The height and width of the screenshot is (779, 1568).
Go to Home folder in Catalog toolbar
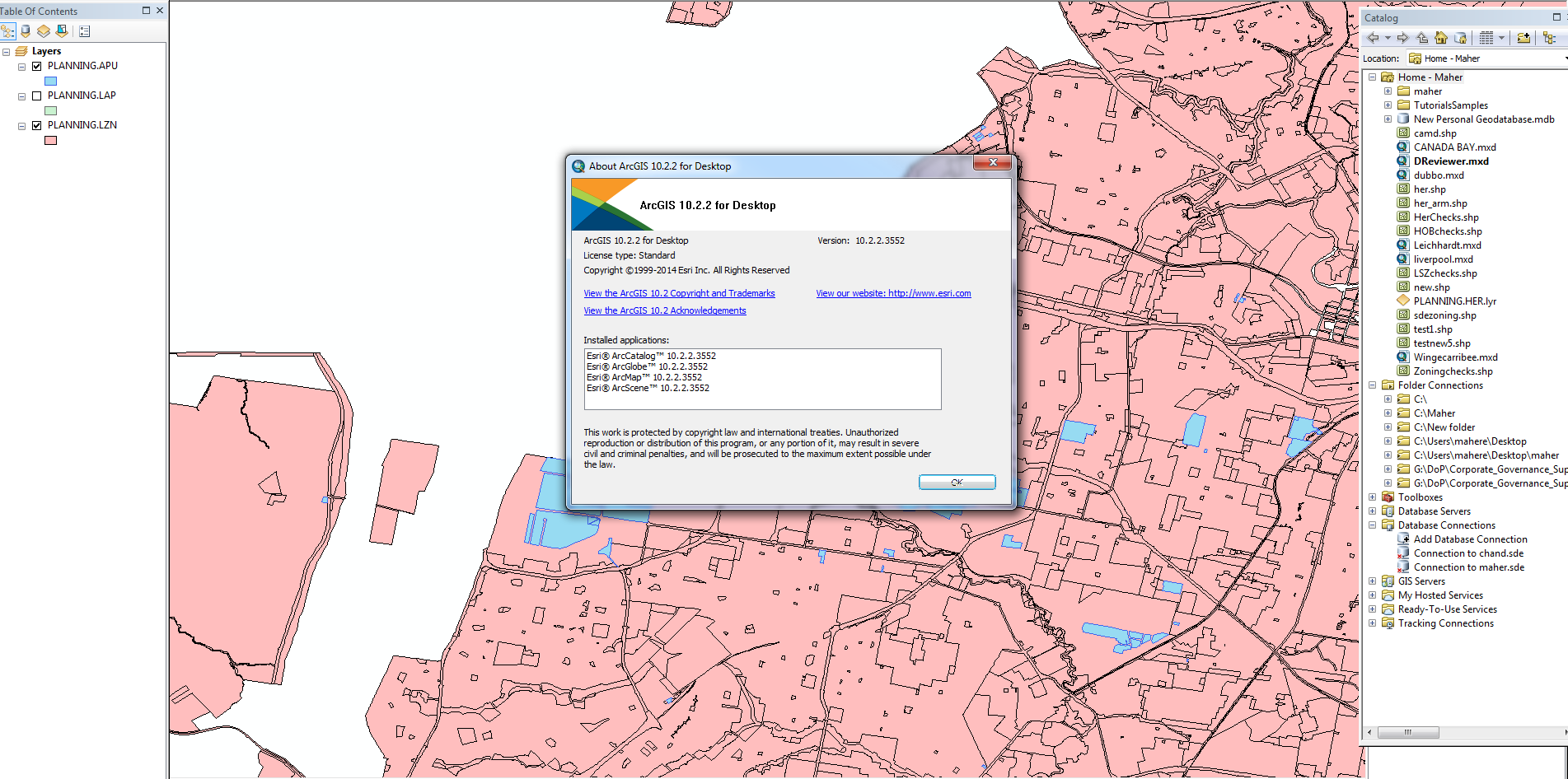[1440, 37]
